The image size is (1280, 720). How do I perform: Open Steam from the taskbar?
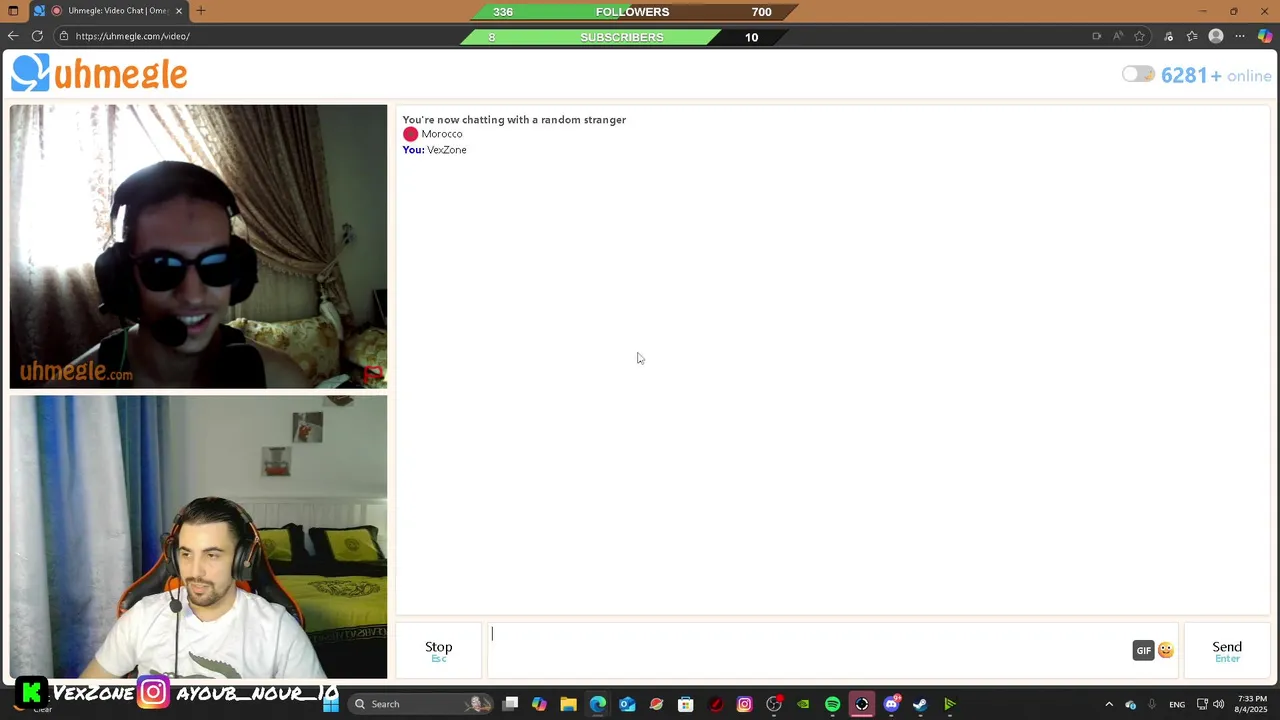[920, 704]
